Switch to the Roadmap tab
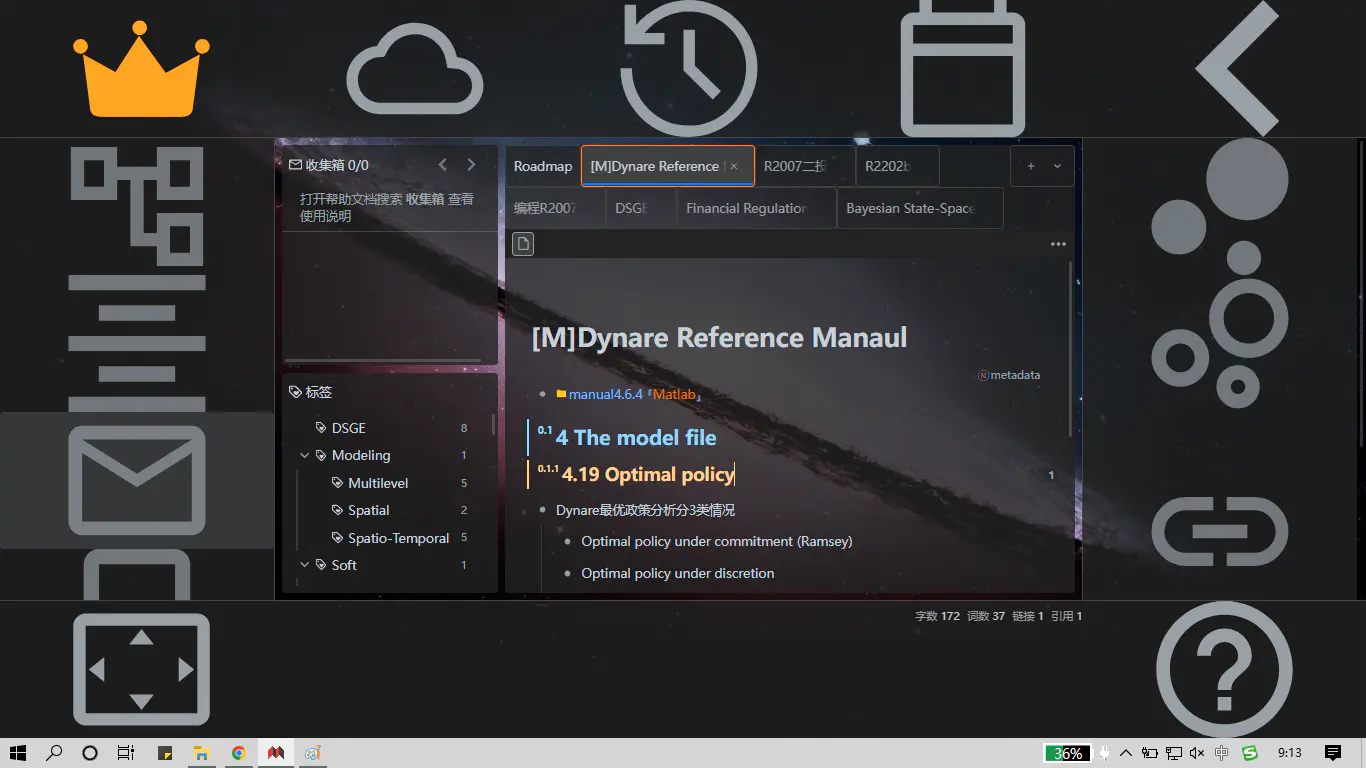 543,167
